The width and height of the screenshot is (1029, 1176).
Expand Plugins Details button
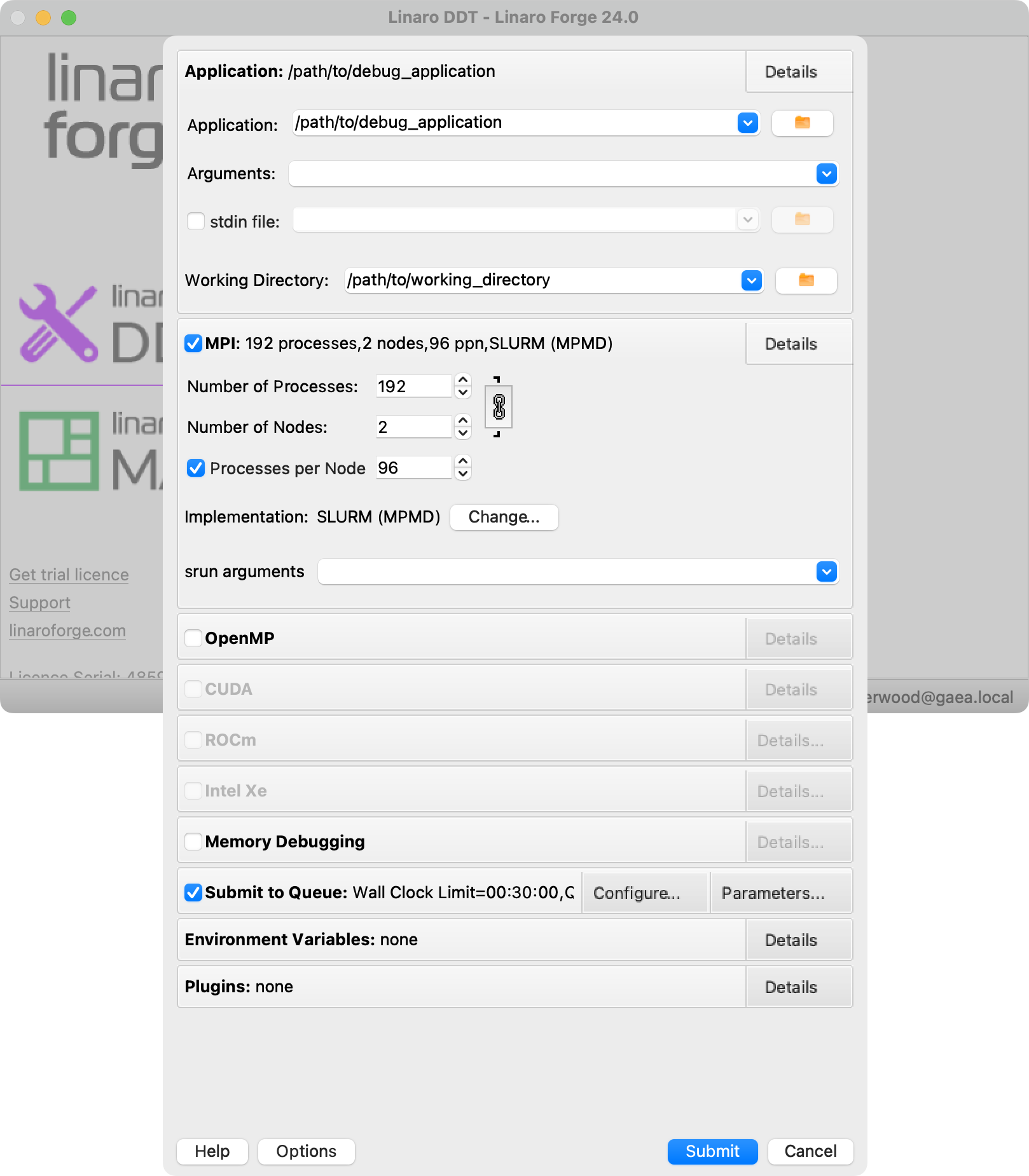pos(798,987)
